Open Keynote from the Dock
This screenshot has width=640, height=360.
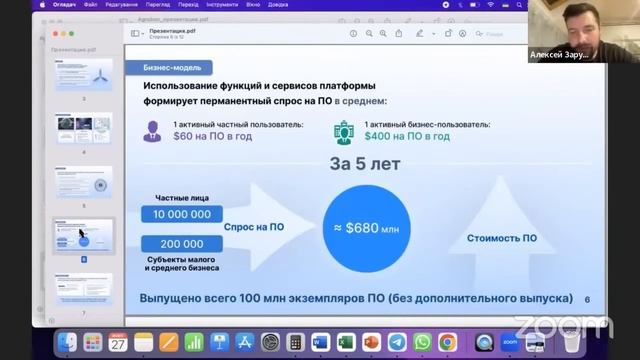tap(219, 342)
